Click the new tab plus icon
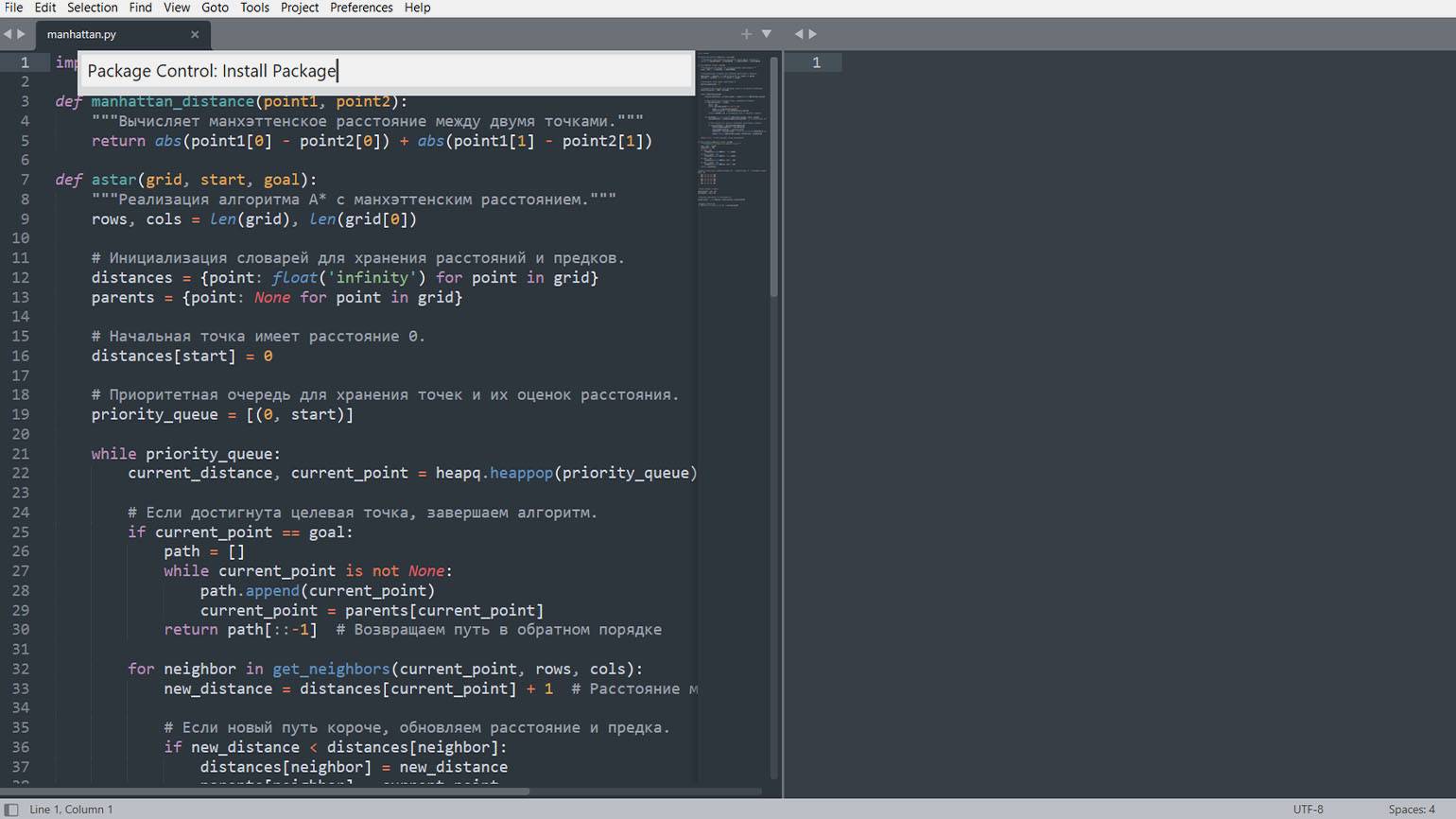This screenshot has width=1456, height=819. [x=746, y=34]
